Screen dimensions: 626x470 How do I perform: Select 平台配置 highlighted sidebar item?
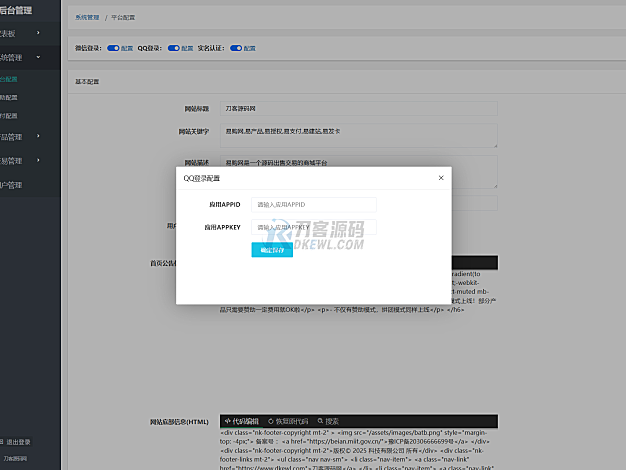pos(8,78)
